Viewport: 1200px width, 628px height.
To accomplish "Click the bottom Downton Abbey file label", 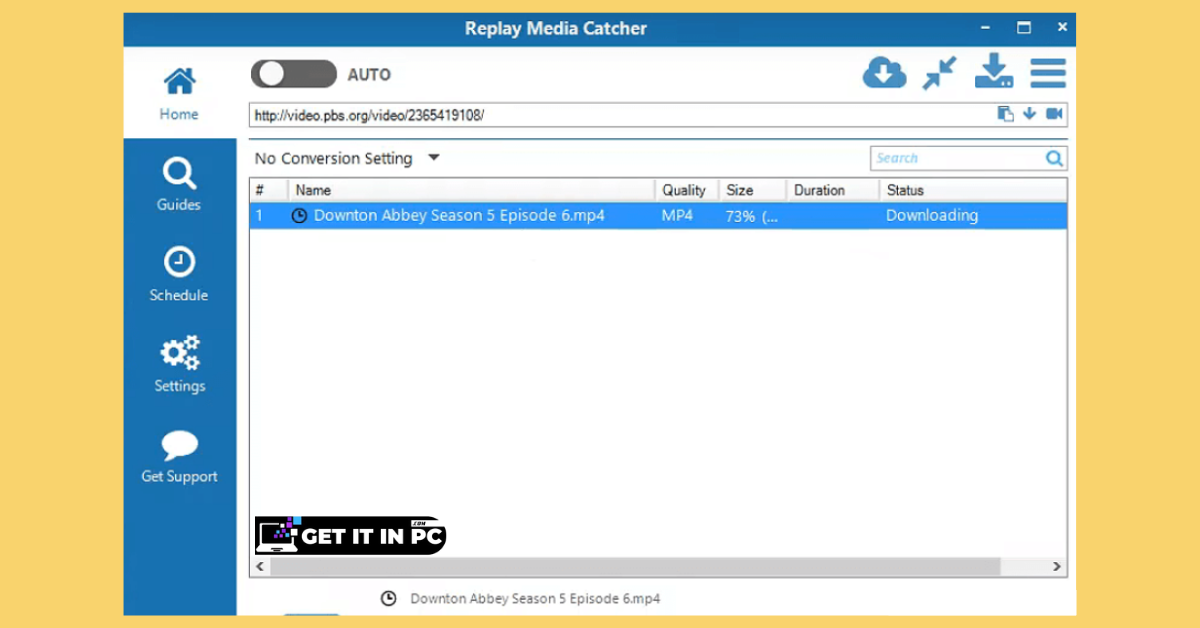I will coord(535,599).
